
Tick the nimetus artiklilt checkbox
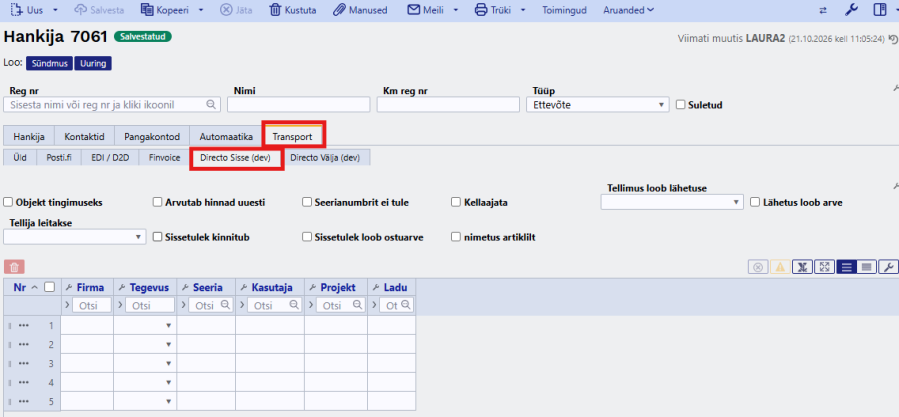click(456, 237)
